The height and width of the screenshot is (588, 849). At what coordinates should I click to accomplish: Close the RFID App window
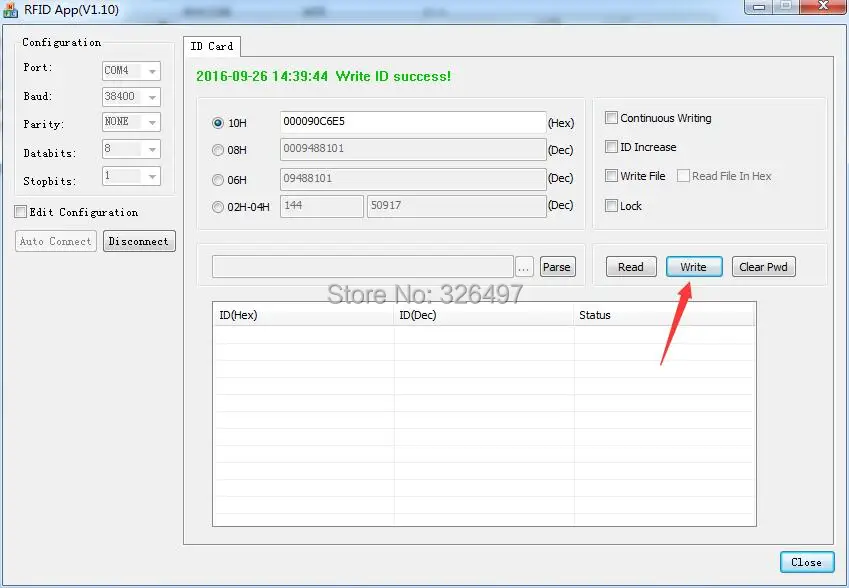824,6
